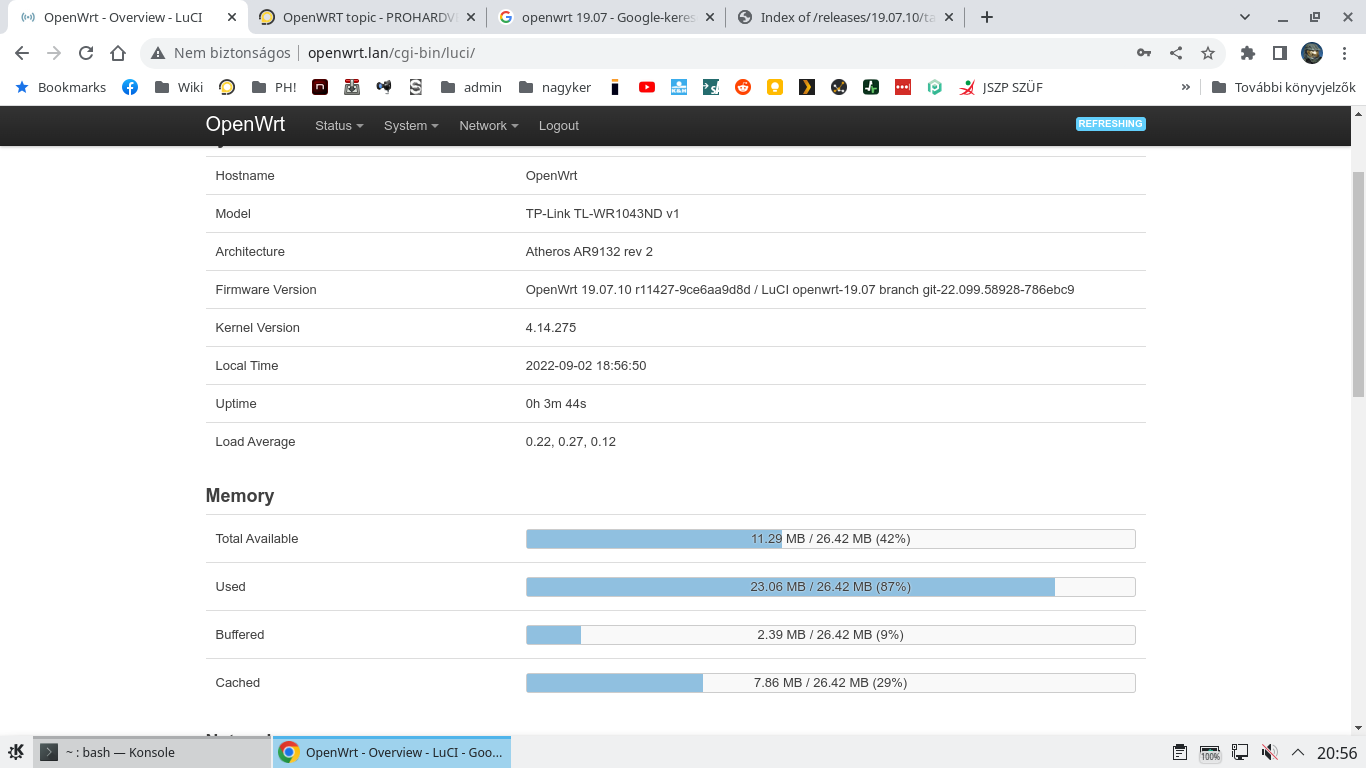Open the browser extensions puzzle icon
The height and width of the screenshot is (768, 1366).
[1247, 53]
